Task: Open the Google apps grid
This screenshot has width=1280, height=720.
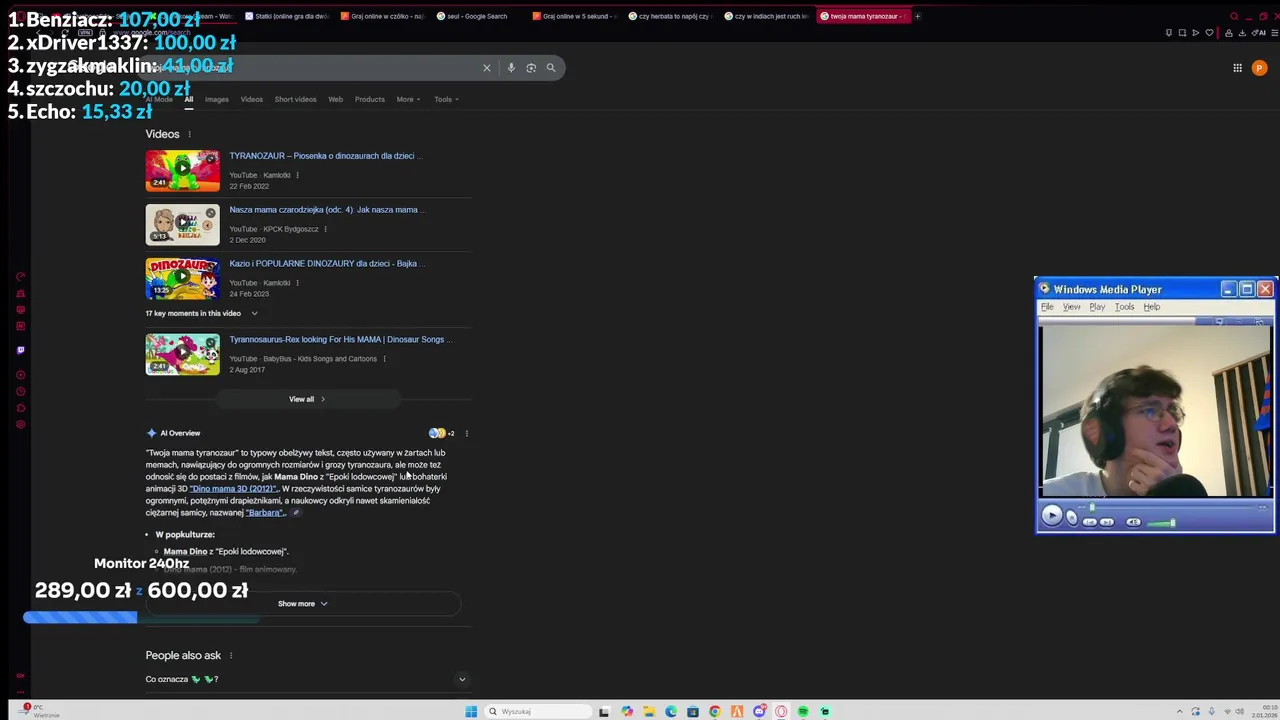Action: pyautogui.click(x=1237, y=68)
